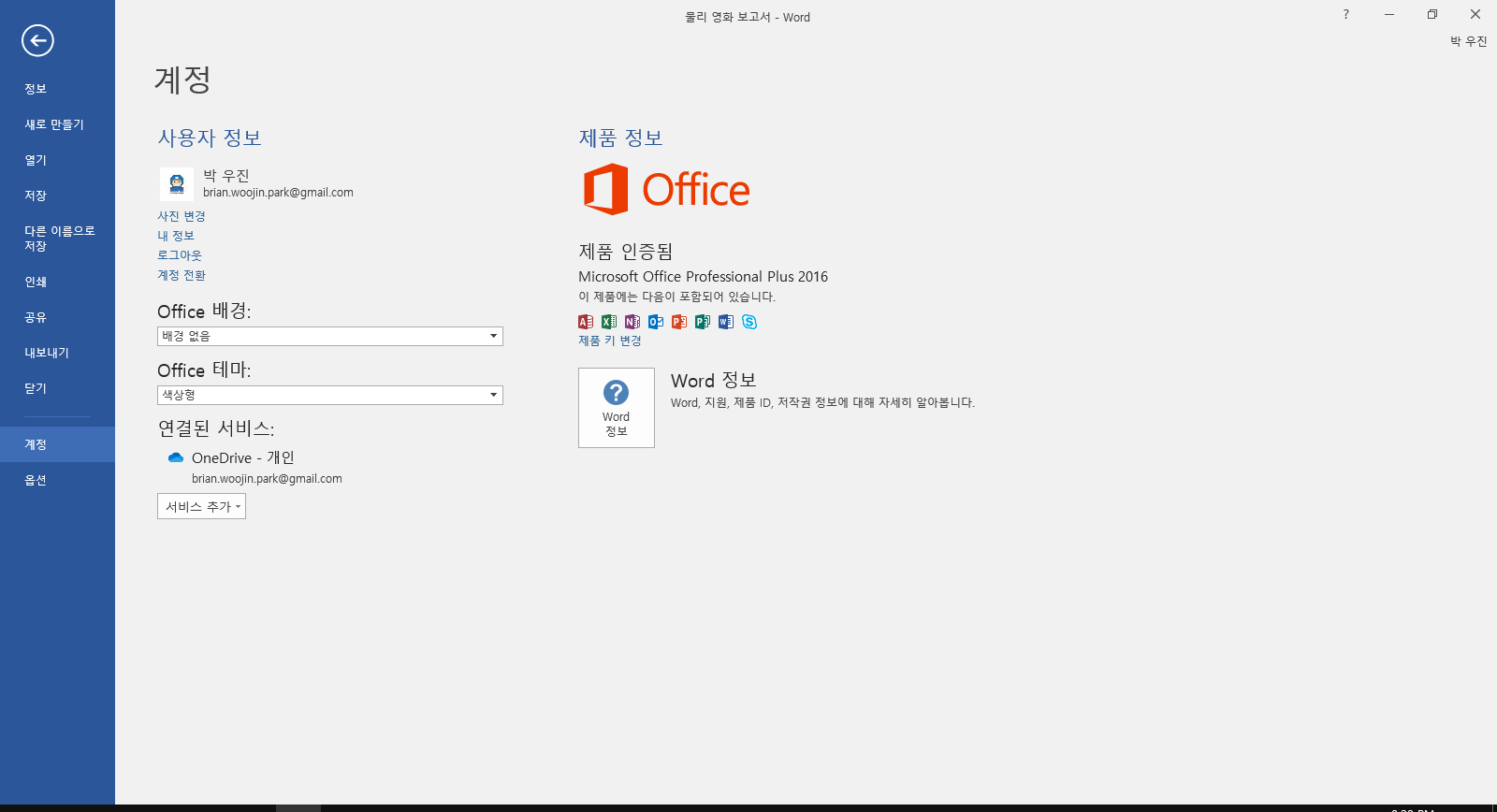This screenshot has height=812, width=1497.
Task: Click the brian.woojin.park@gmail.com under user name
Action: (278, 193)
